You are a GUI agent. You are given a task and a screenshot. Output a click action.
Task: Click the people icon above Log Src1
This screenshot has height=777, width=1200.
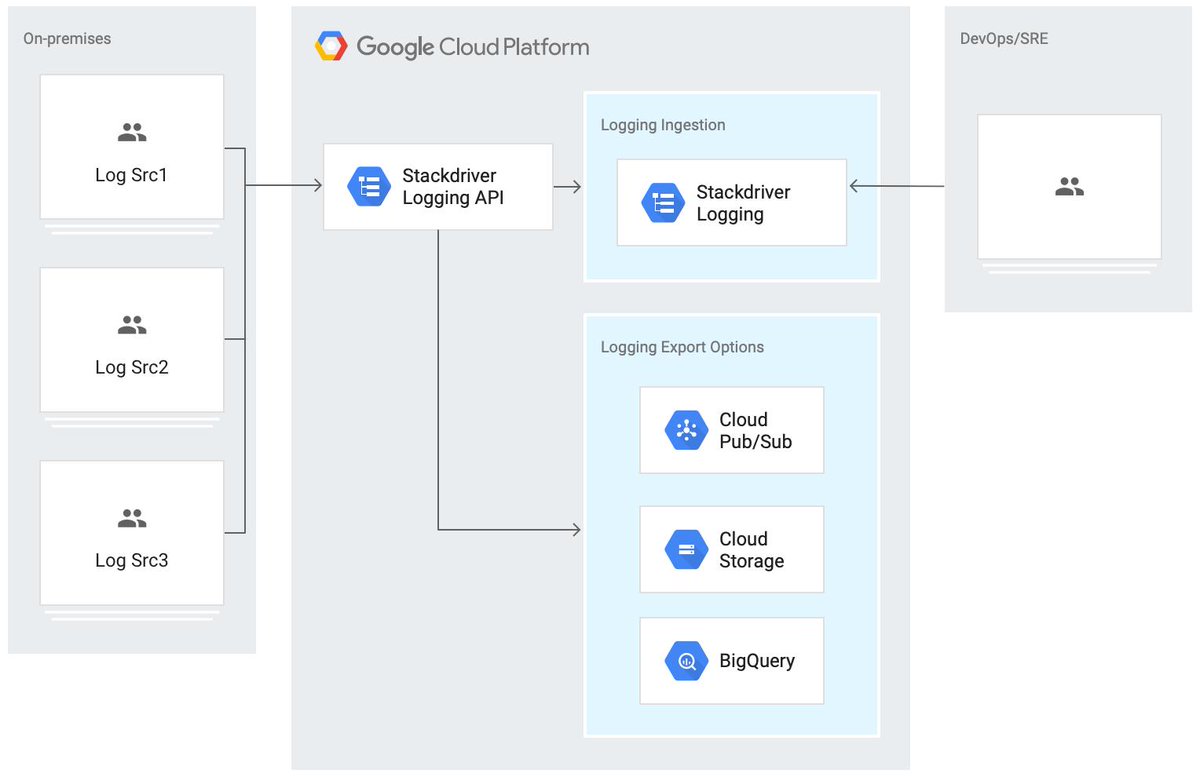tap(132, 132)
